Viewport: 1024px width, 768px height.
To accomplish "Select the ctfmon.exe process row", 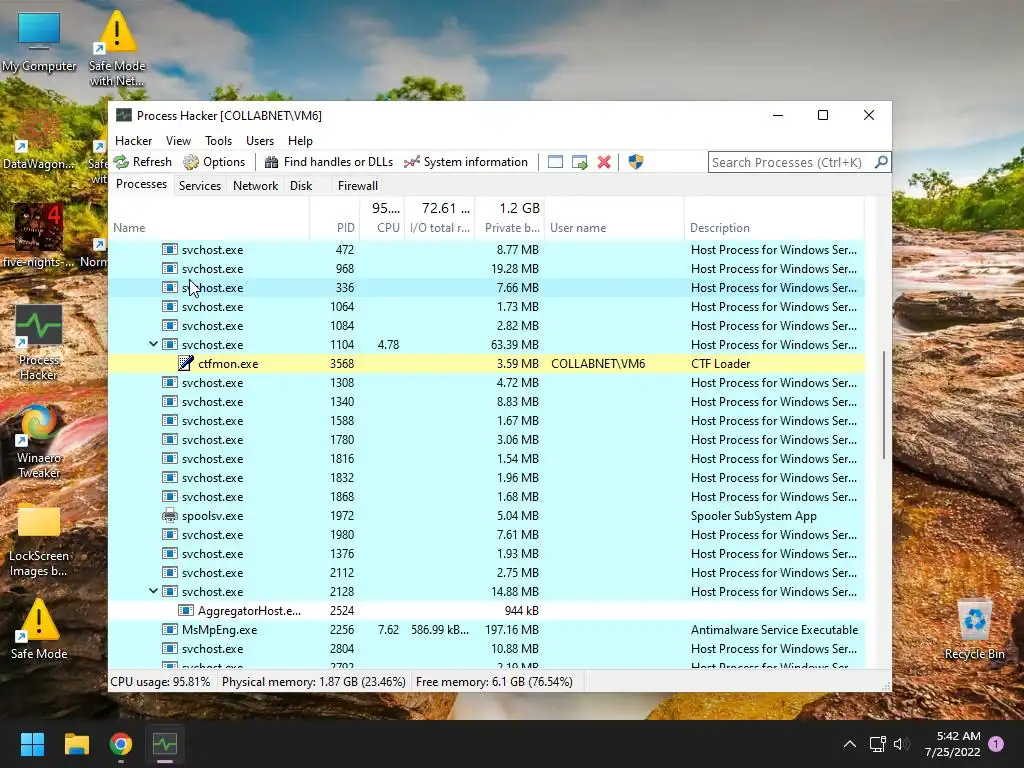I will 487,364.
